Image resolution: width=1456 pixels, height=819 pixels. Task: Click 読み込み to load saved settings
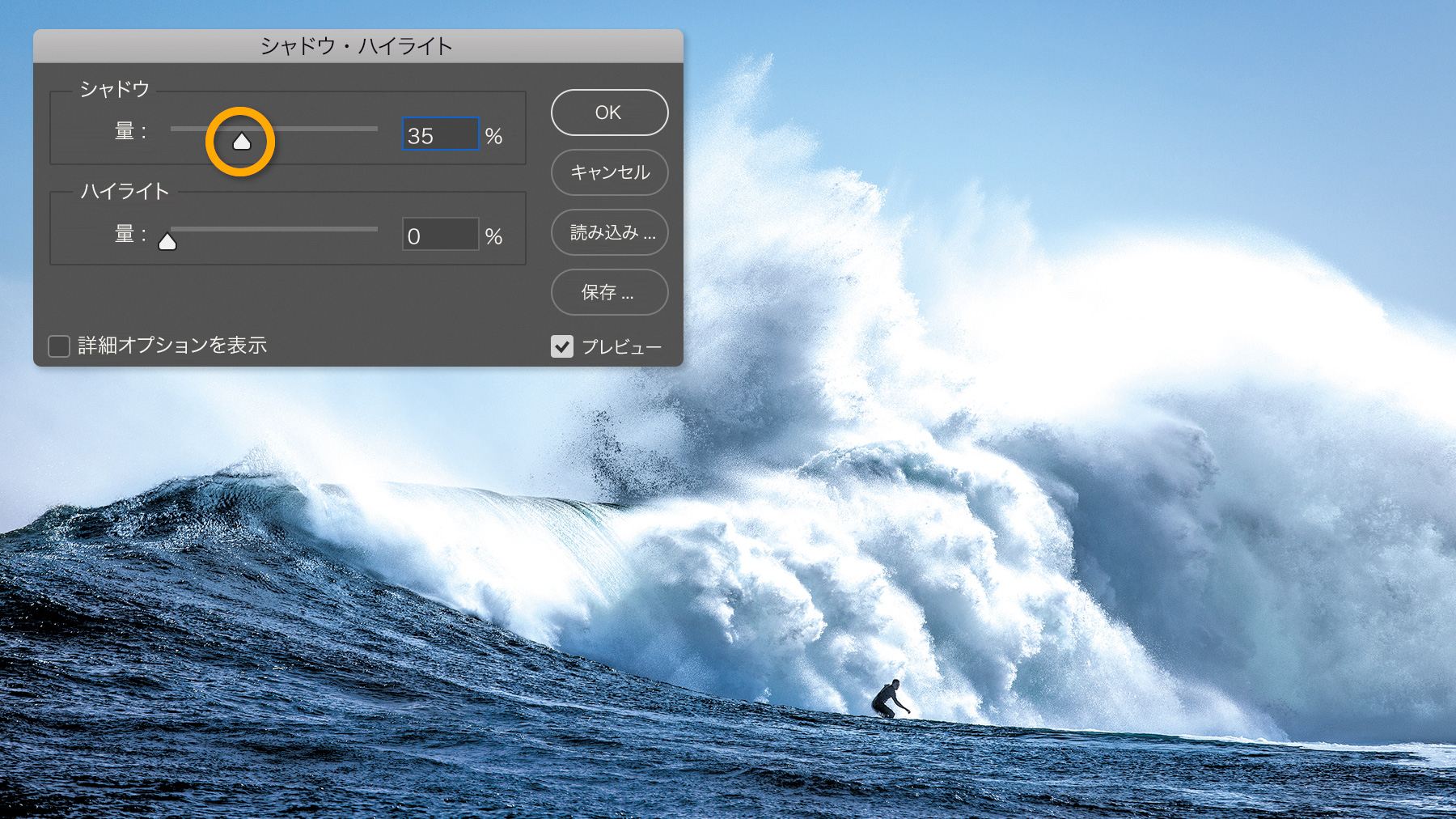coord(609,232)
